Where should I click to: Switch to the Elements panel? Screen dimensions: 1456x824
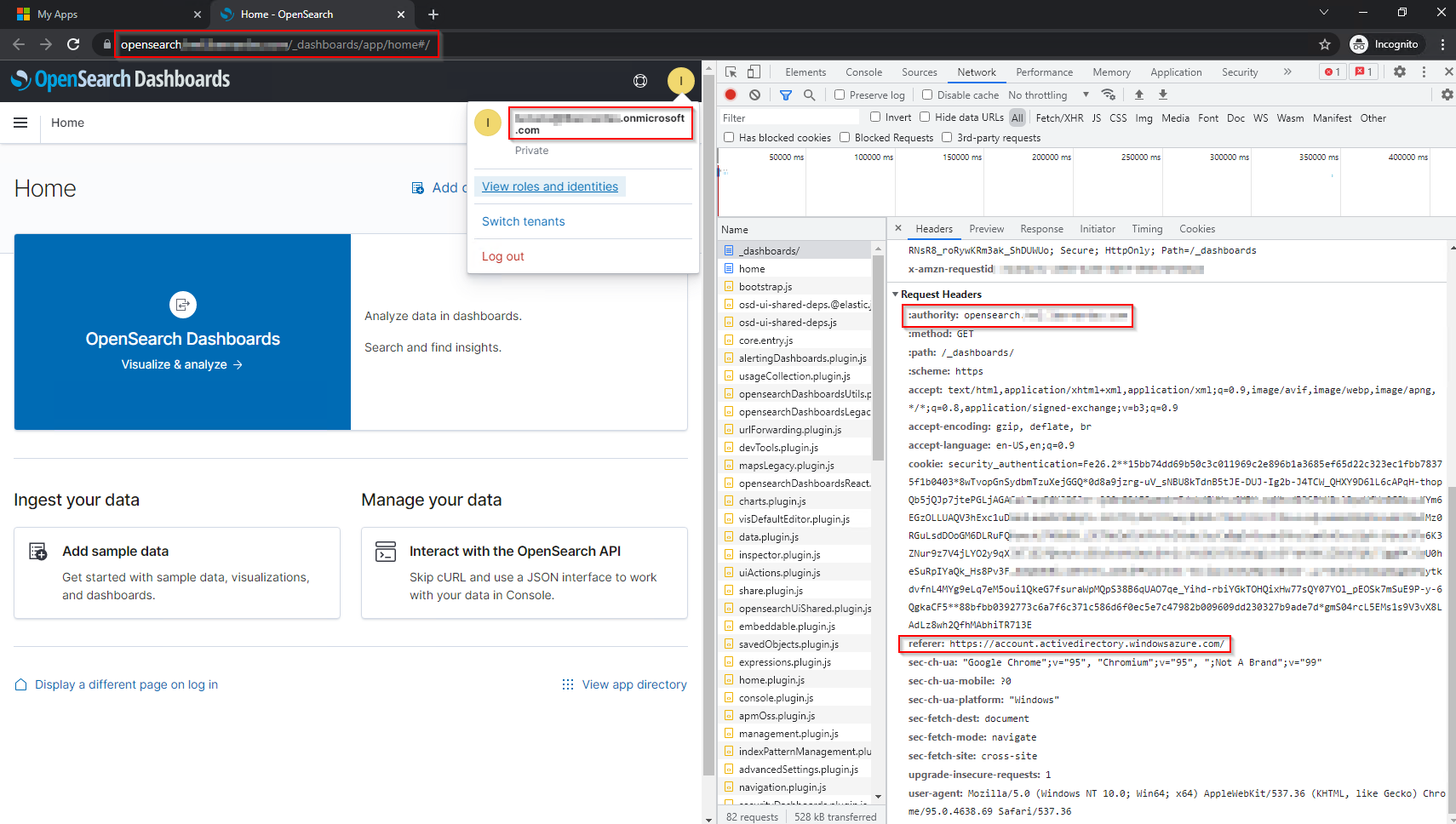(x=805, y=72)
